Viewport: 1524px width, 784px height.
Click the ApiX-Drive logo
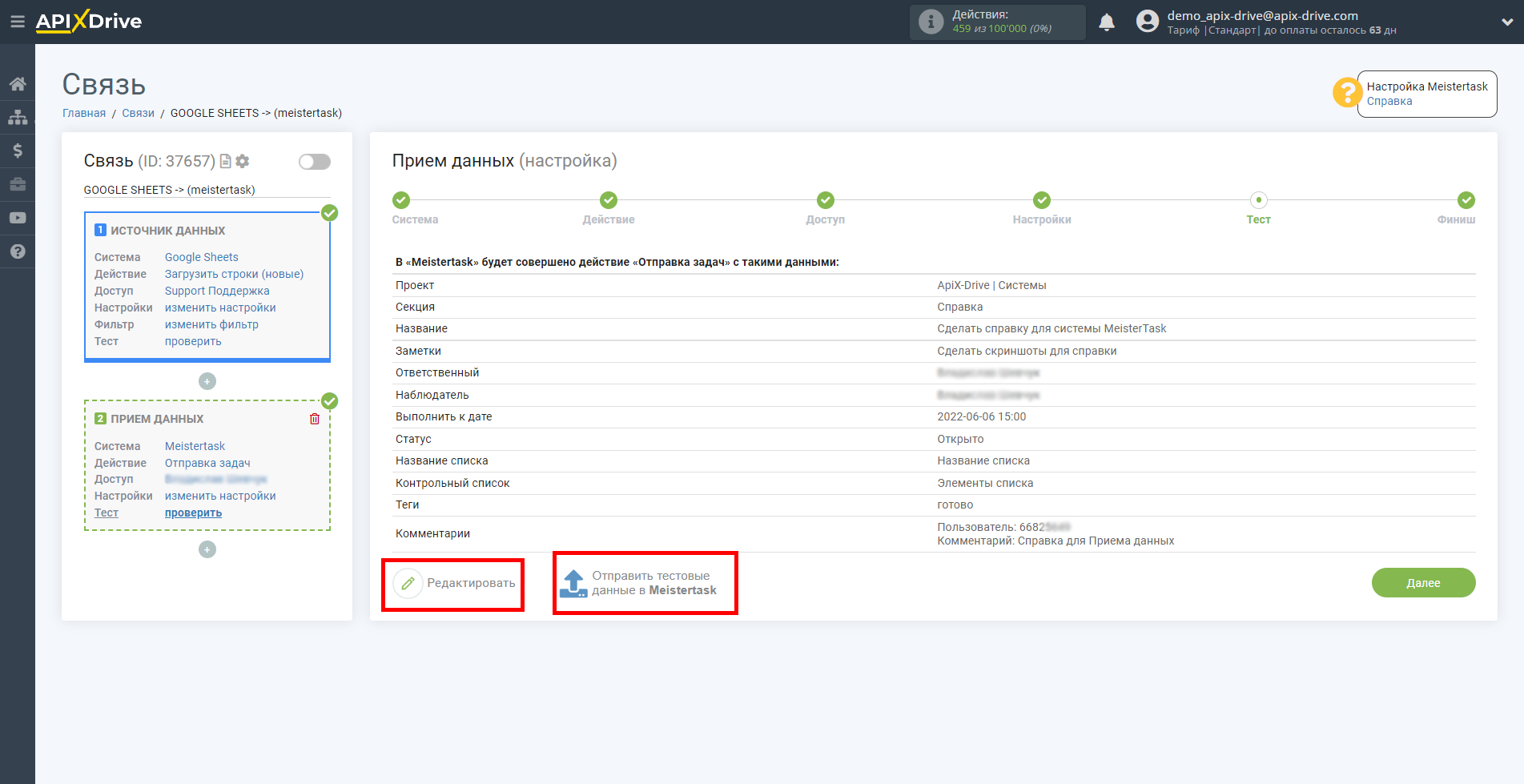(89, 22)
